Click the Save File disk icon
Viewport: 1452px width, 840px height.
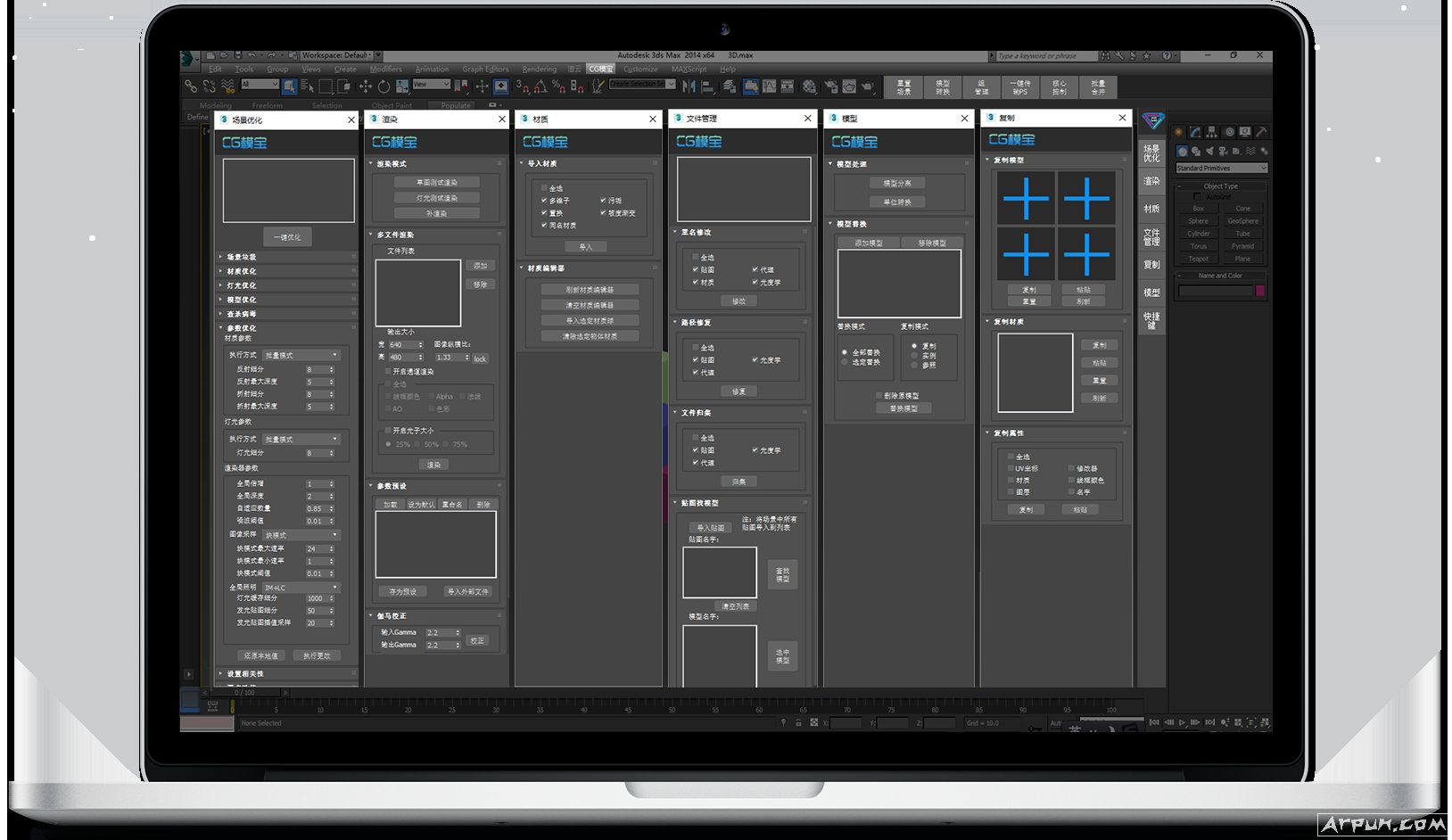click(x=238, y=55)
